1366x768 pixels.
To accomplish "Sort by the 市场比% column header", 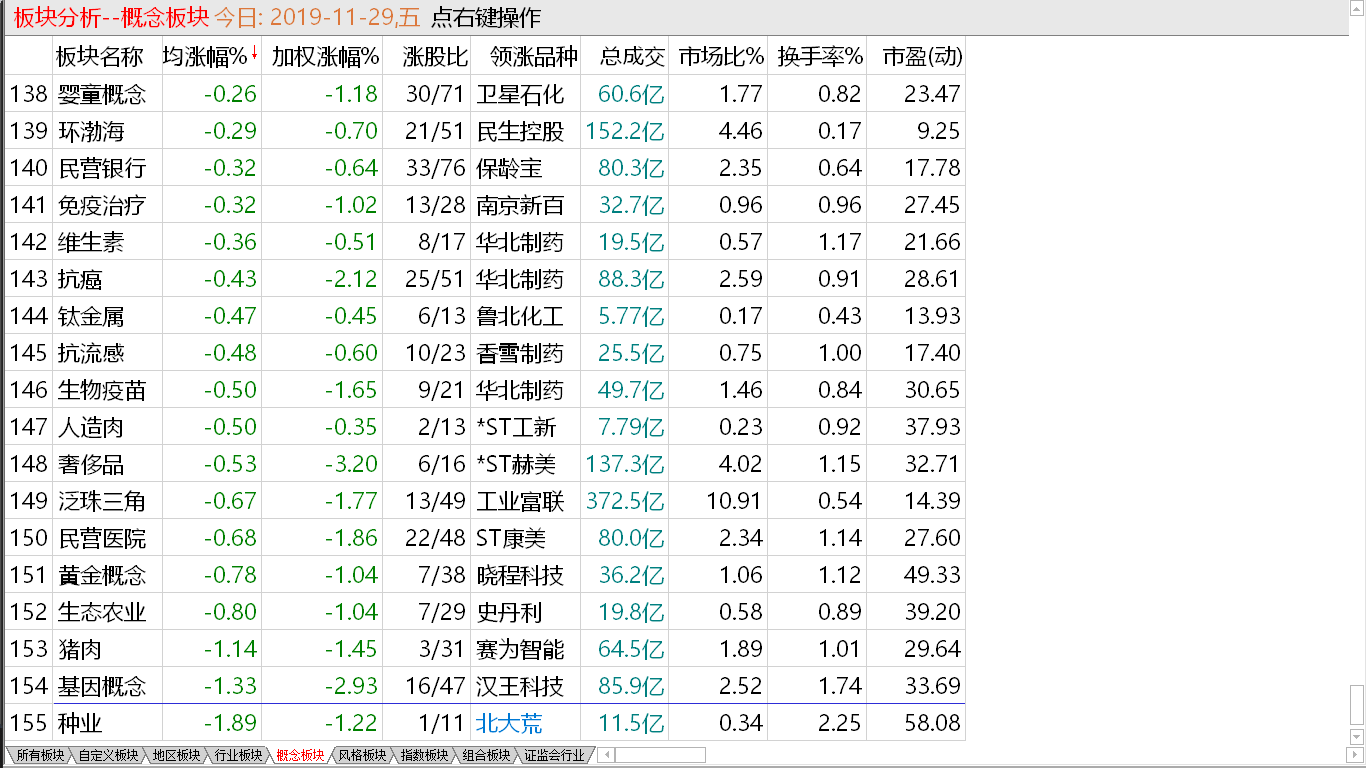I will 721,57.
